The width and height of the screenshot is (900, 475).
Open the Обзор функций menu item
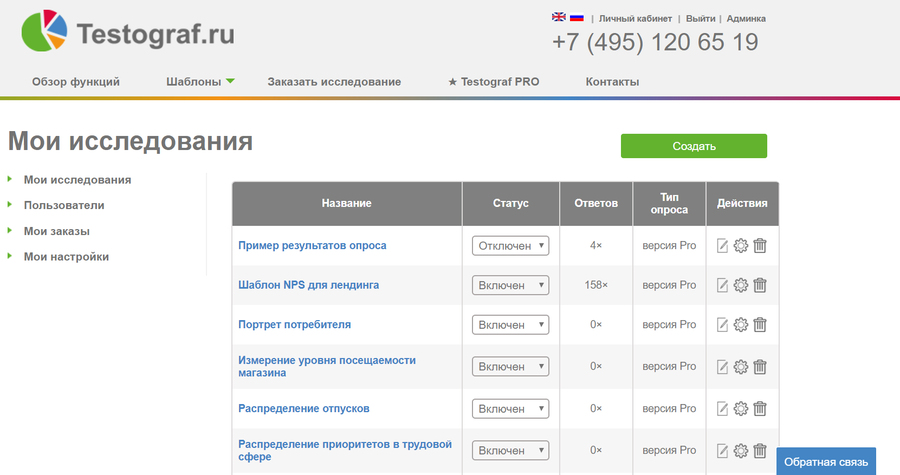(x=76, y=81)
